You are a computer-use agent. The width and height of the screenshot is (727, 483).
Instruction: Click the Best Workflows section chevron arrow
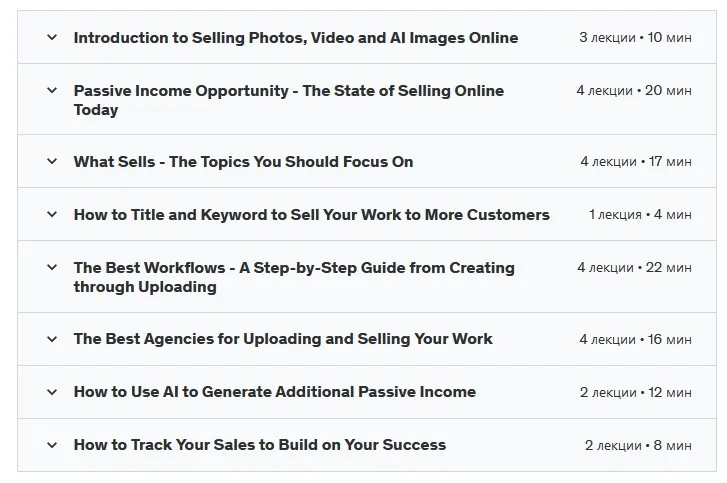52,267
